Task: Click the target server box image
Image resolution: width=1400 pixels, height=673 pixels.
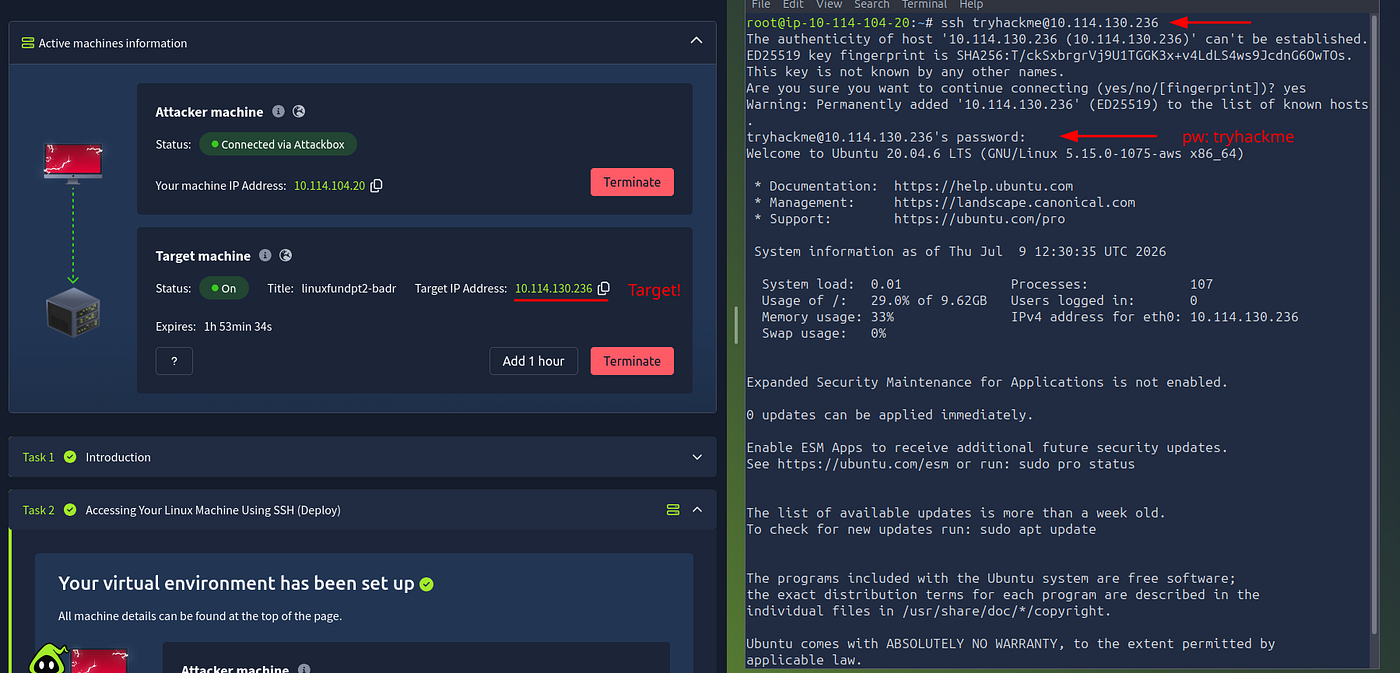Action: pyautogui.click(x=73, y=310)
